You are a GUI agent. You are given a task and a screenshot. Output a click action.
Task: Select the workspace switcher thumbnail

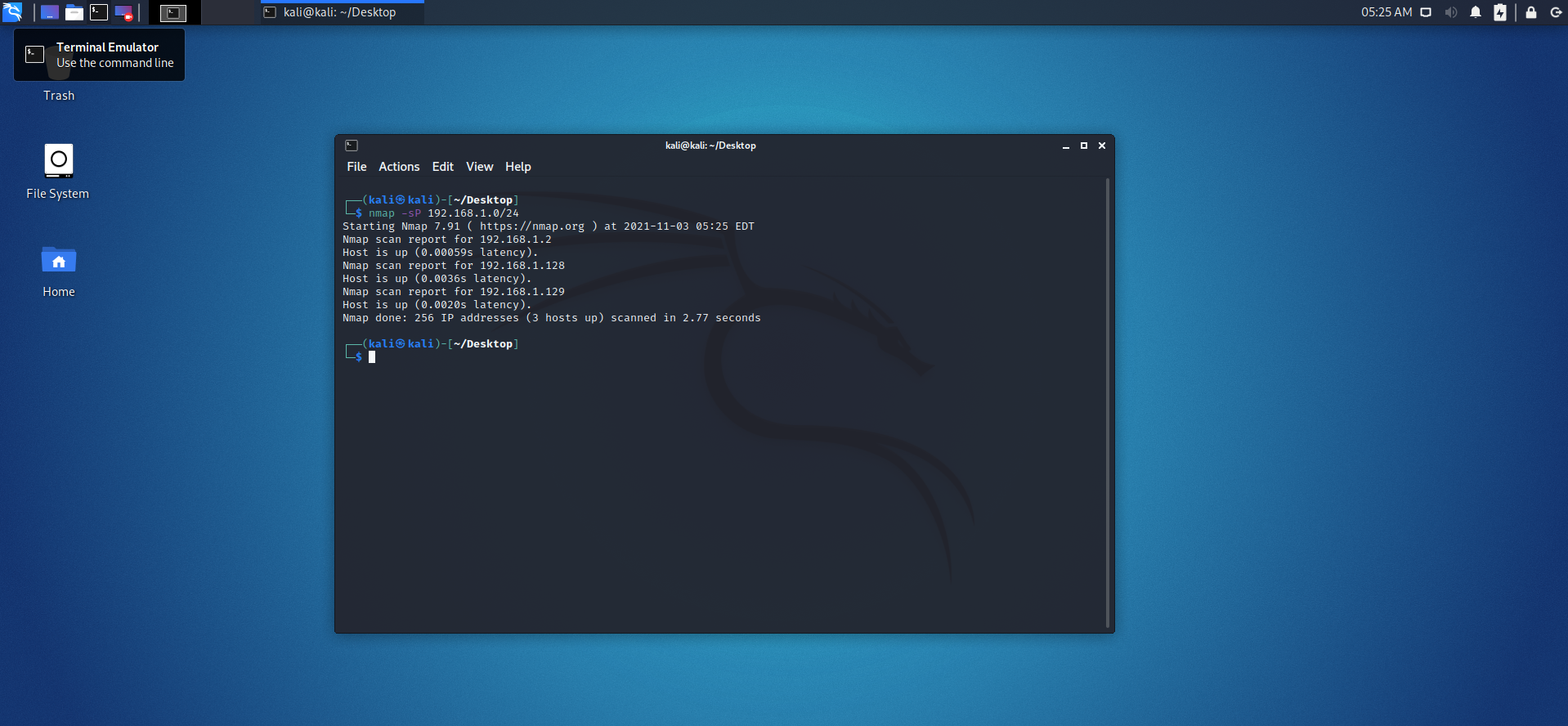(x=173, y=12)
